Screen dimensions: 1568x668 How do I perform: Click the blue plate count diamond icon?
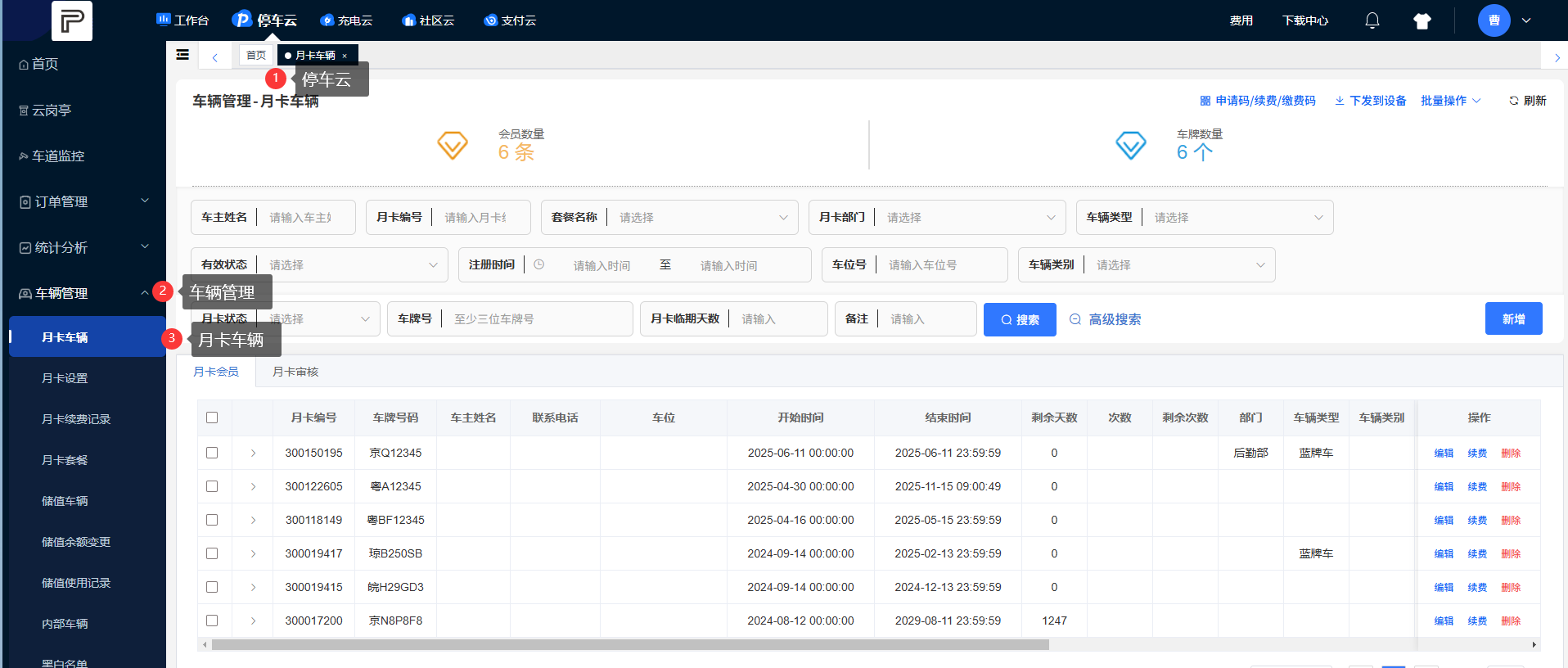coord(1131,146)
